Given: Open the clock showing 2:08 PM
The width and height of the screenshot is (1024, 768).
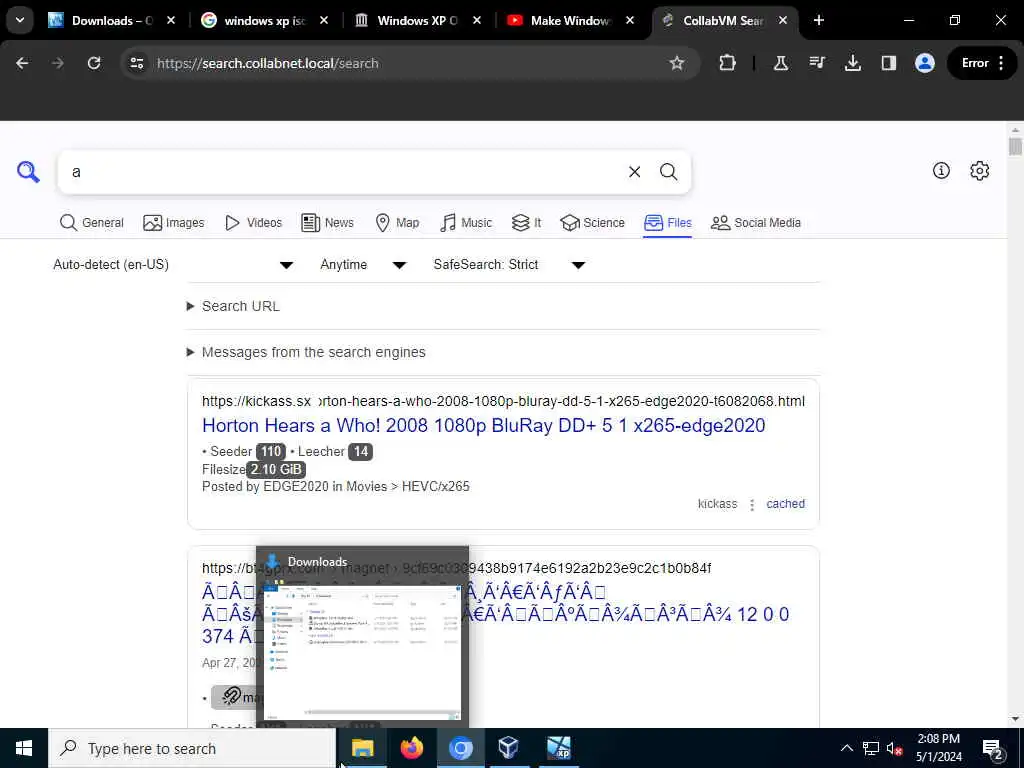Looking at the screenshot, I should click(x=938, y=748).
